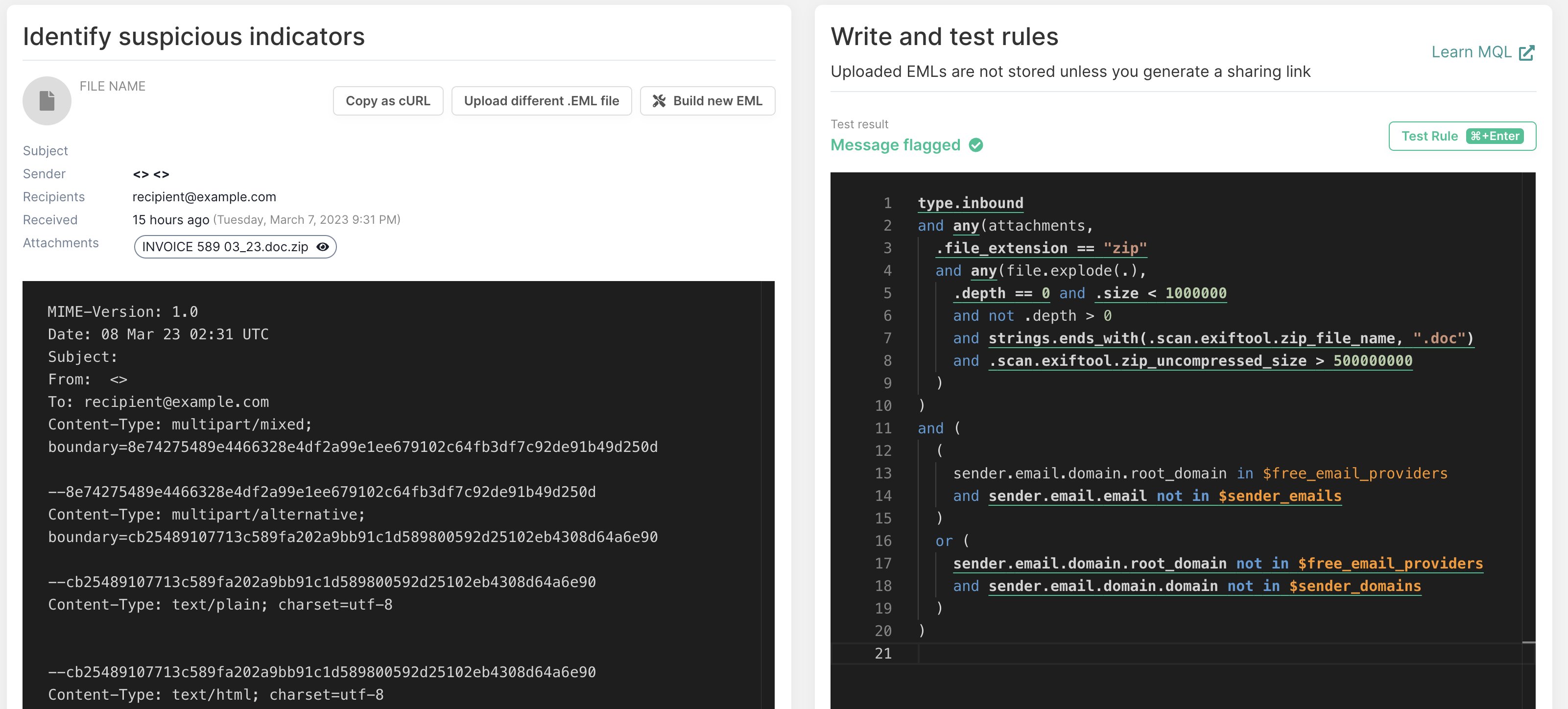Upload a different .EML file

click(x=541, y=100)
